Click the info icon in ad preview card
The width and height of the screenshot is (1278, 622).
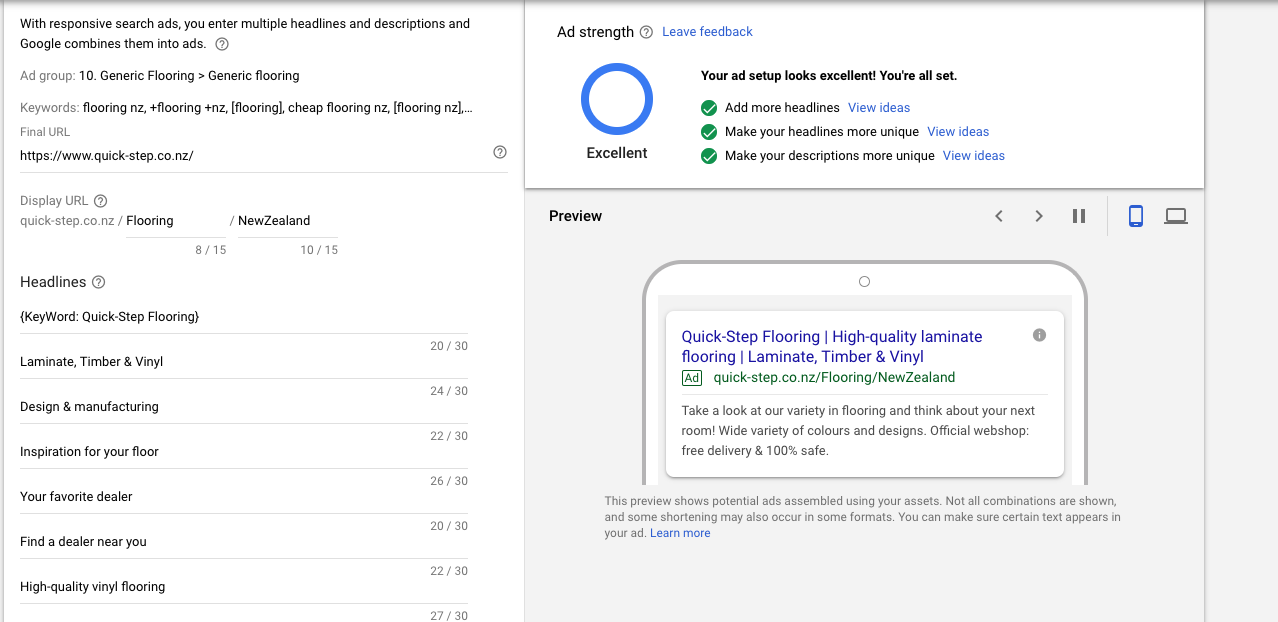1039,335
